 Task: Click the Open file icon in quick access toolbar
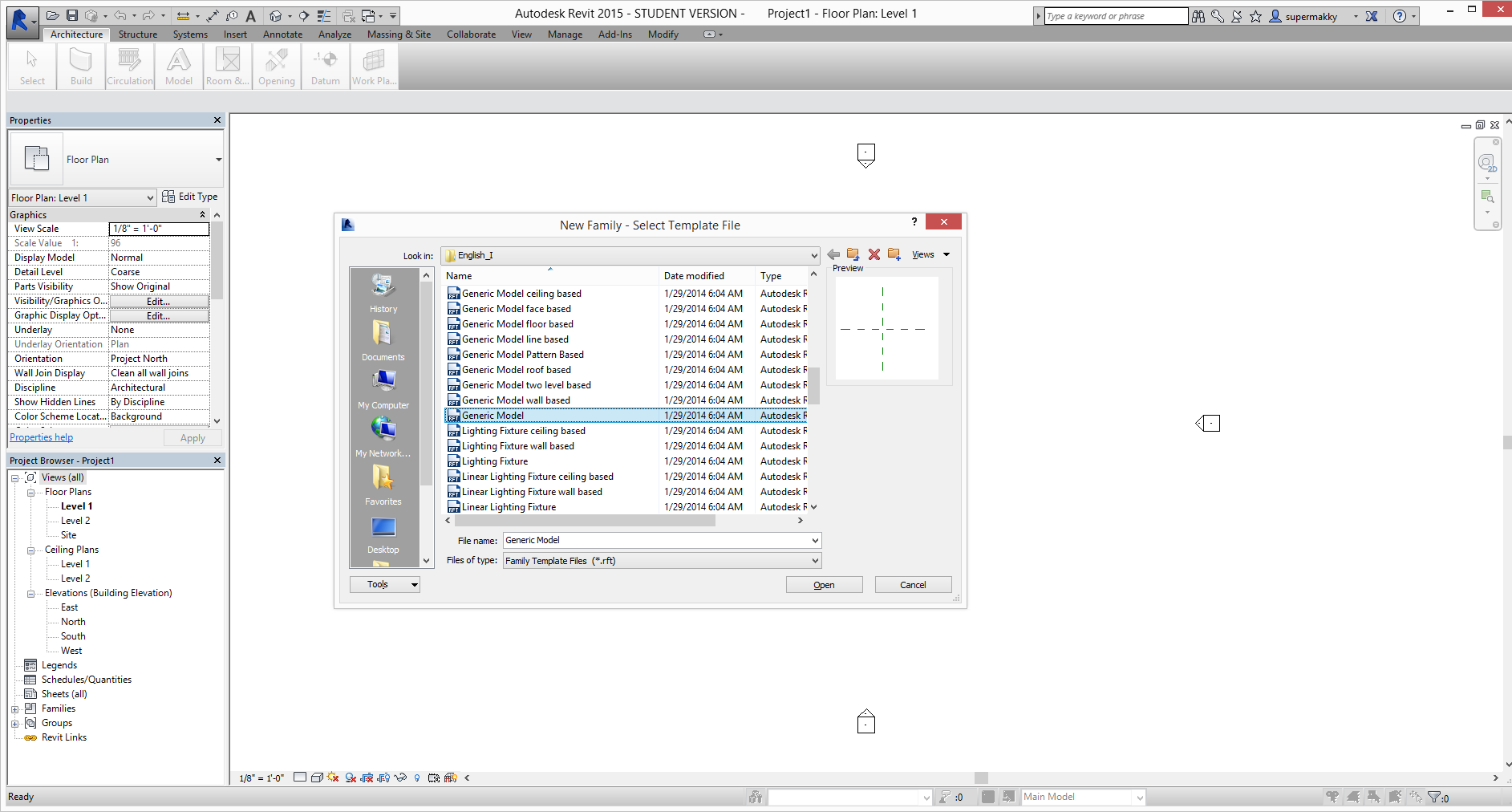[x=53, y=16]
